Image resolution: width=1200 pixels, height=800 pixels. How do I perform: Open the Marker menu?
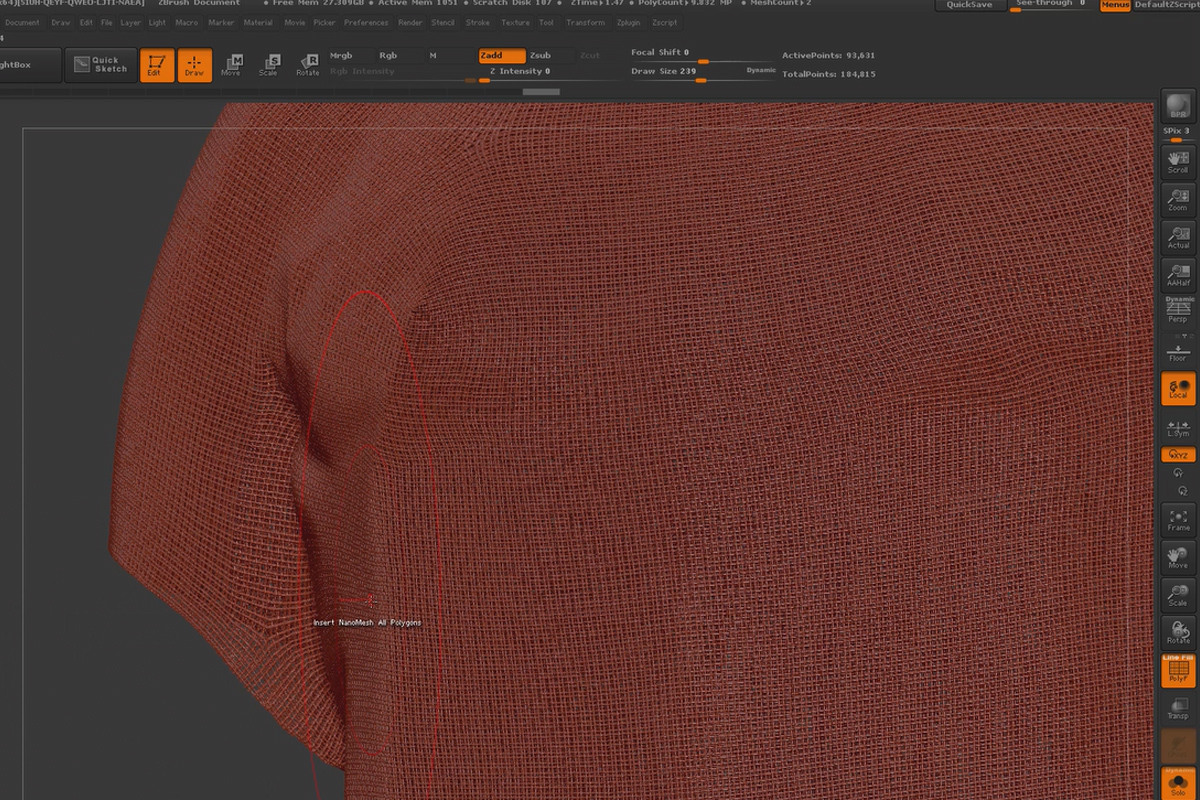221,22
